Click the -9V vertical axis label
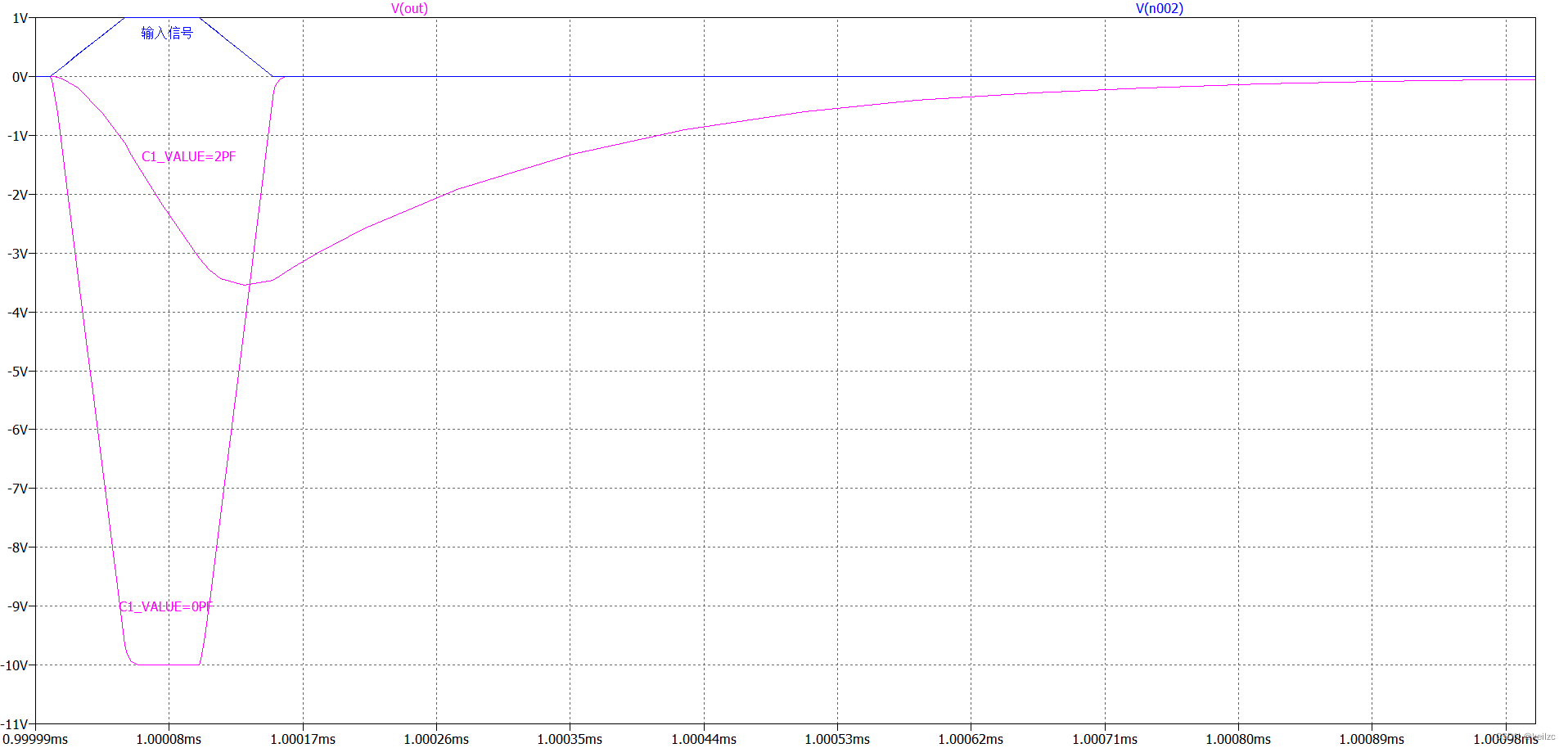The image size is (1568, 748). click(18, 606)
